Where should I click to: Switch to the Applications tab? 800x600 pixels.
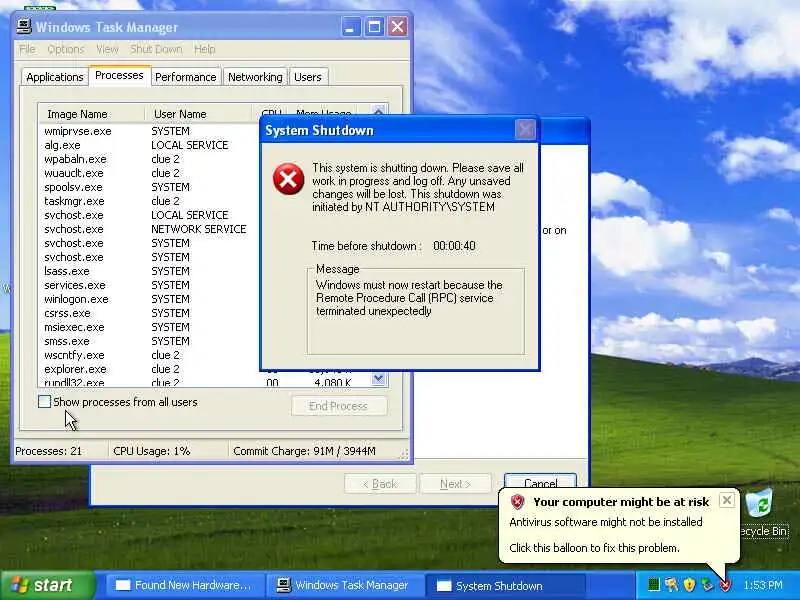[55, 77]
